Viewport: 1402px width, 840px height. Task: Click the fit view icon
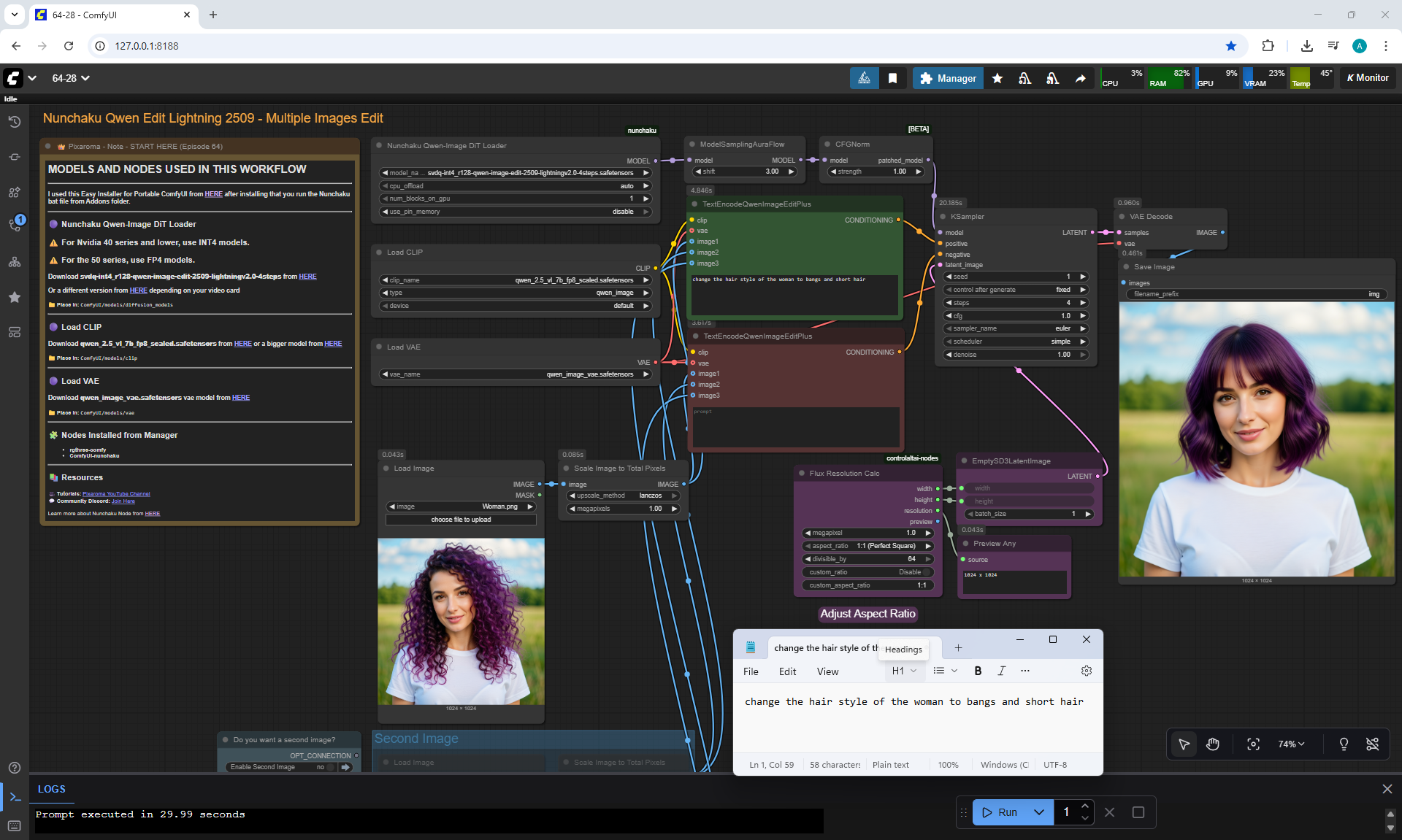(1253, 744)
